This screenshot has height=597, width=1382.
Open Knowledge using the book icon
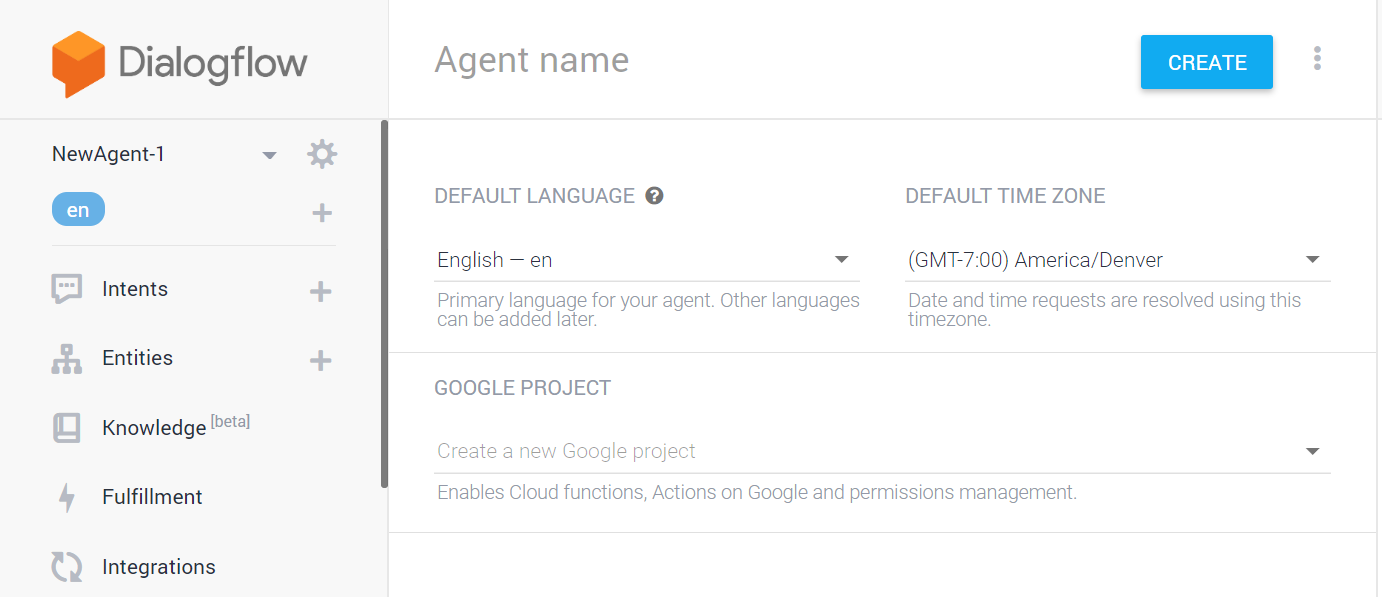point(66,427)
